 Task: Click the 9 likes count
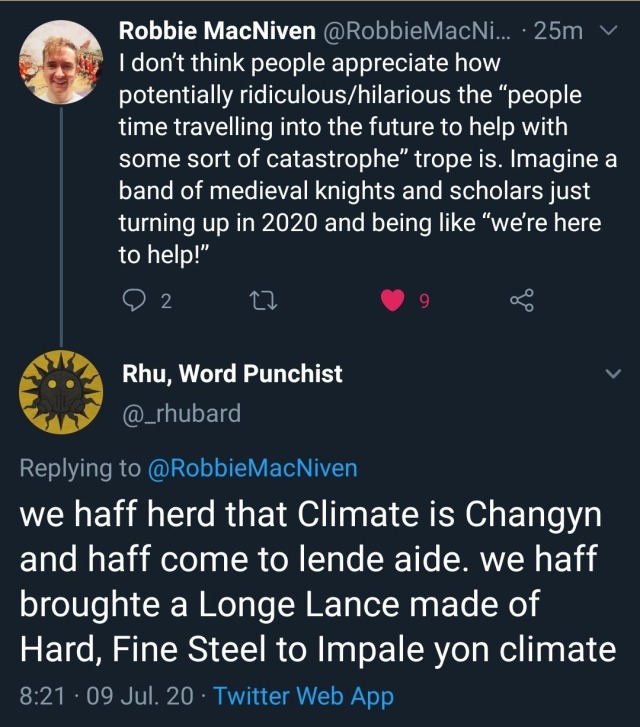click(x=424, y=302)
